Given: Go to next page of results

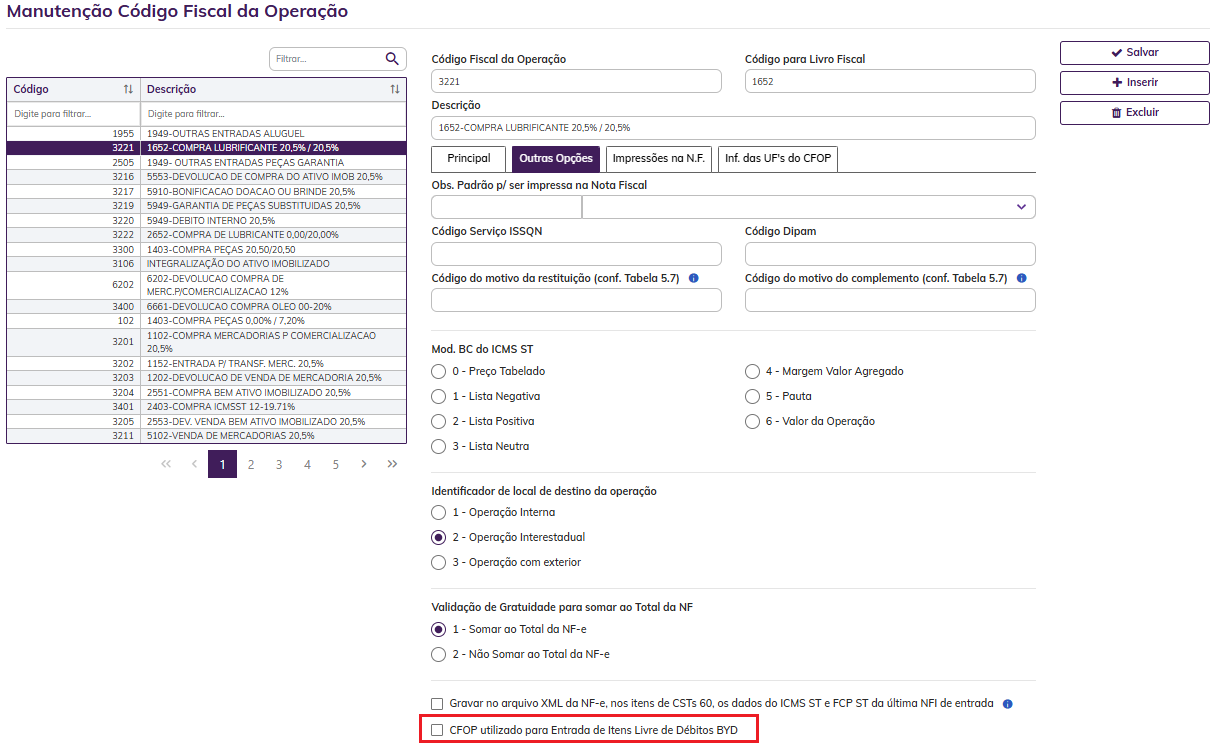Looking at the screenshot, I should (364, 464).
